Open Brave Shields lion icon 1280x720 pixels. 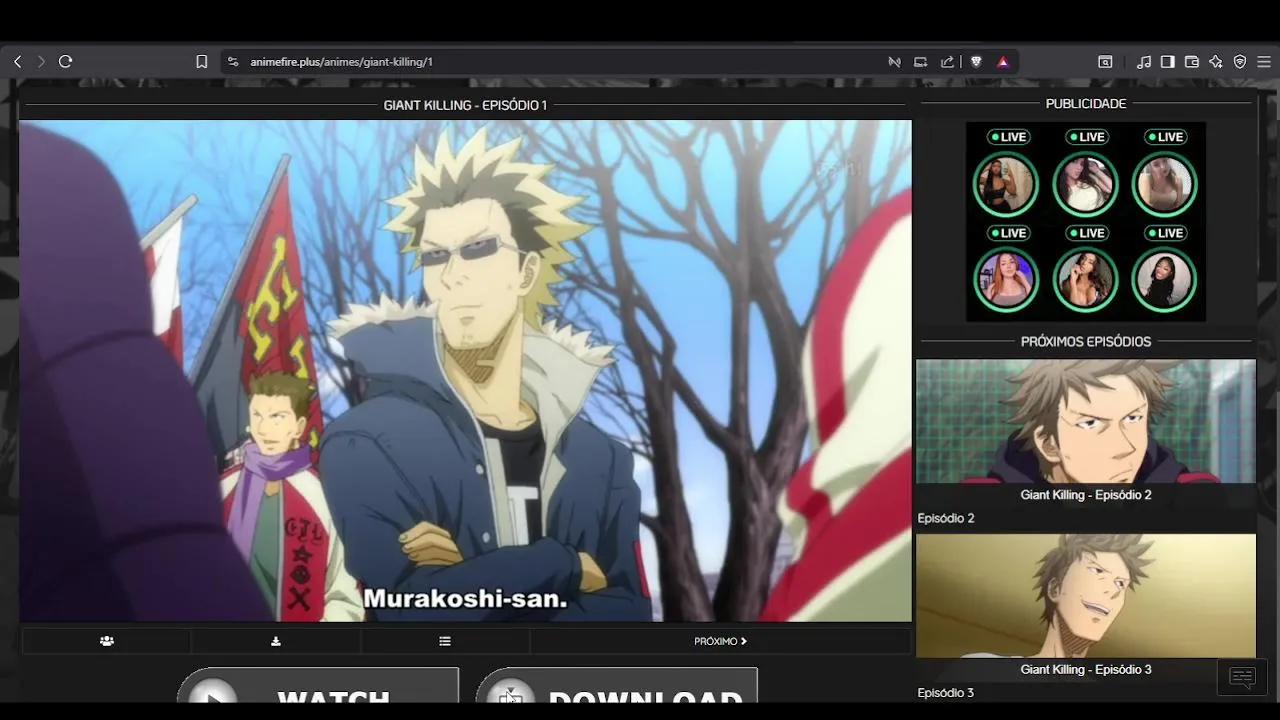click(976, 62)
